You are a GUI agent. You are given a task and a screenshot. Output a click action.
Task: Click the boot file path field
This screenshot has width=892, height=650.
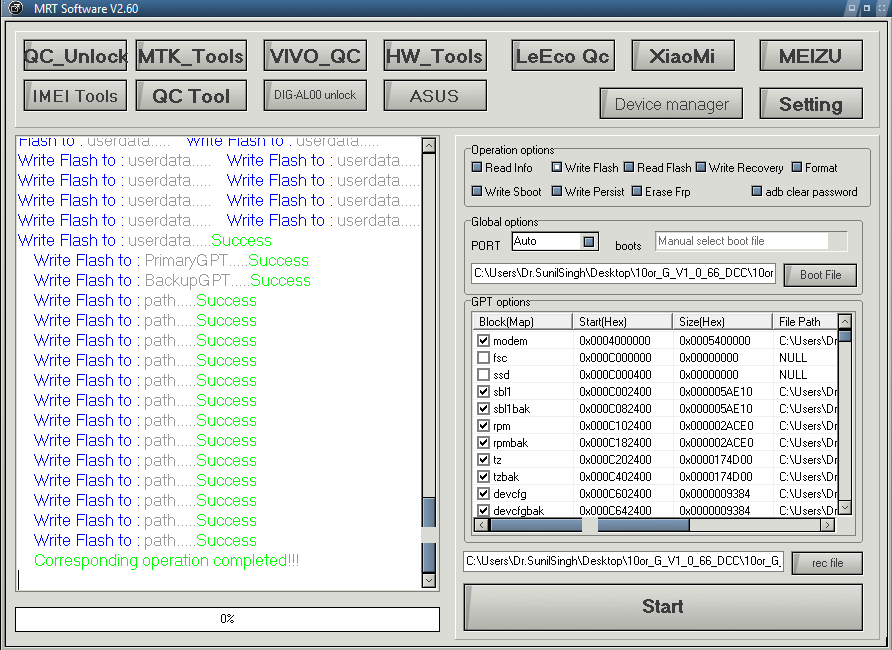(623, 273)
